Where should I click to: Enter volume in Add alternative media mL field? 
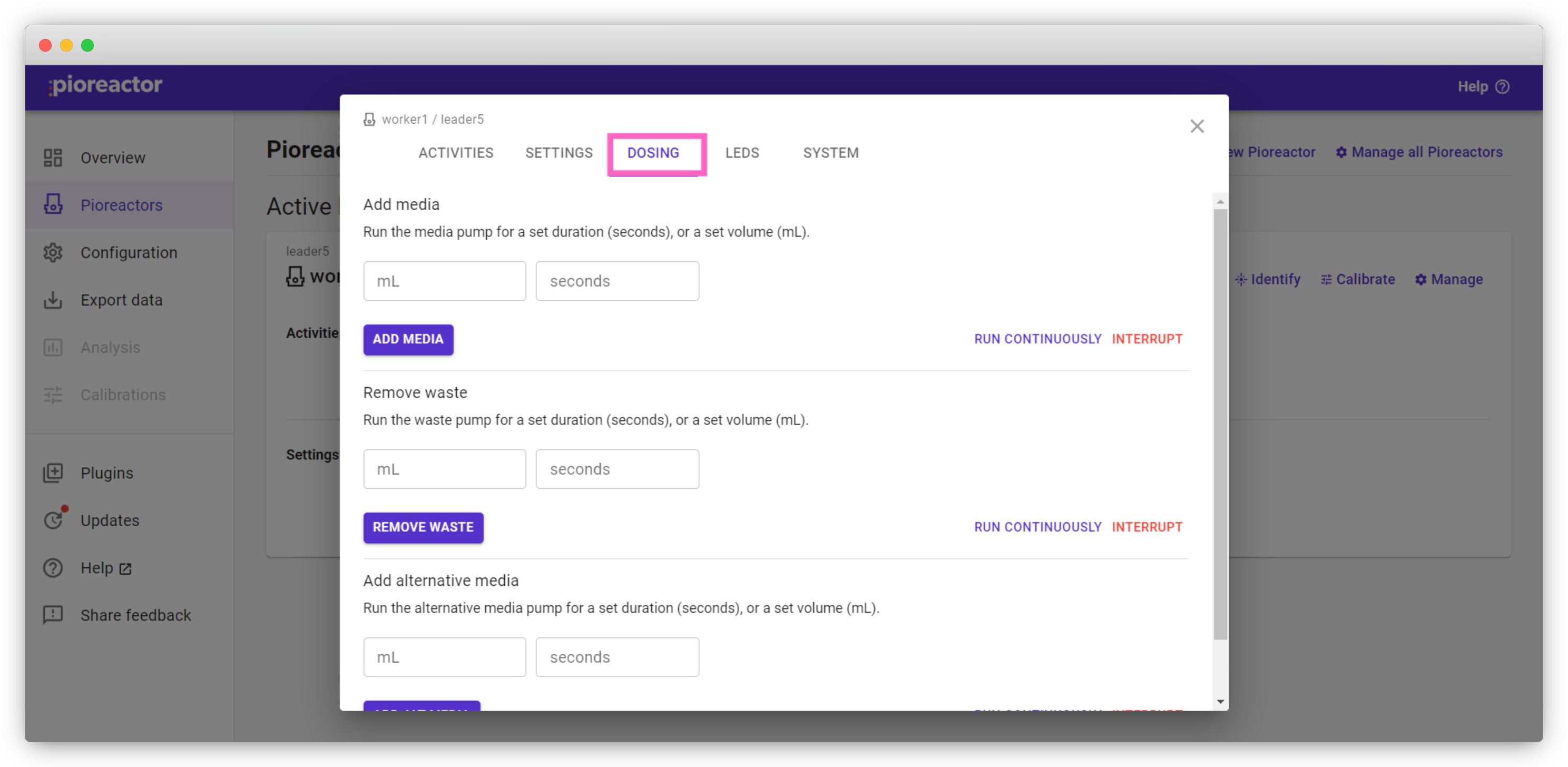pos(444,656)
